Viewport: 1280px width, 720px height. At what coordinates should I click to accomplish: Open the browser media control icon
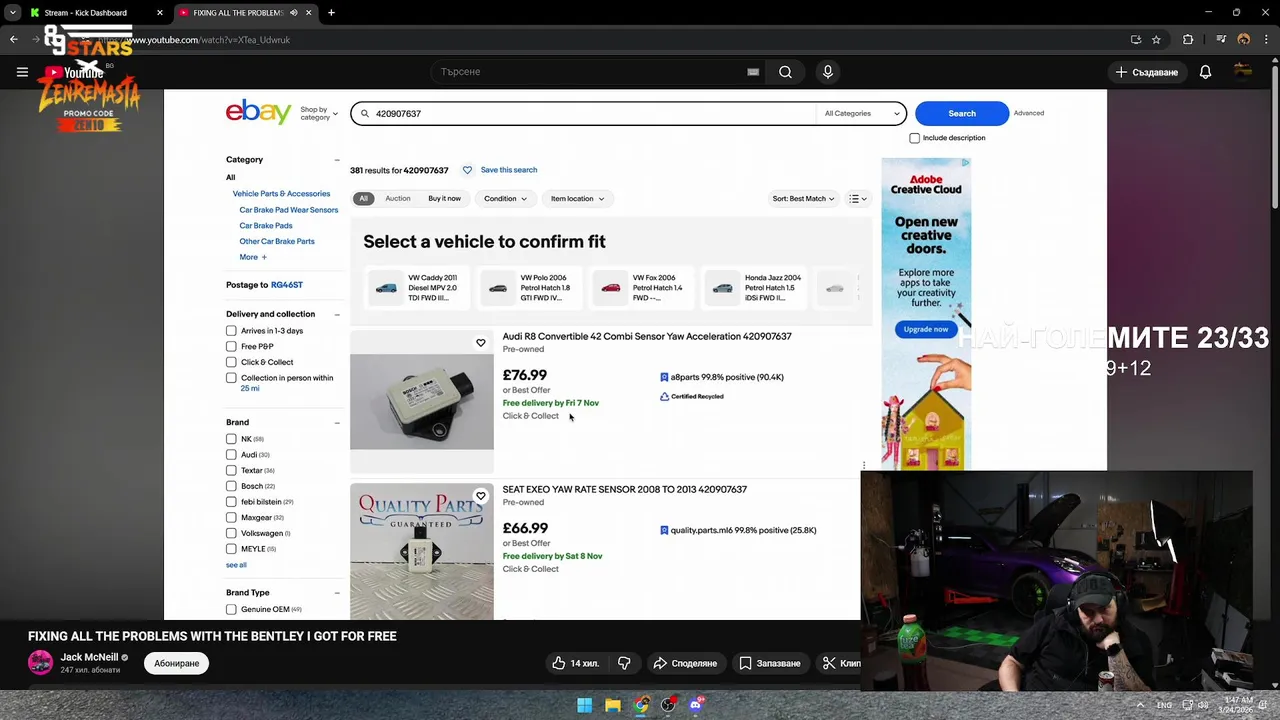[1221, 40]
